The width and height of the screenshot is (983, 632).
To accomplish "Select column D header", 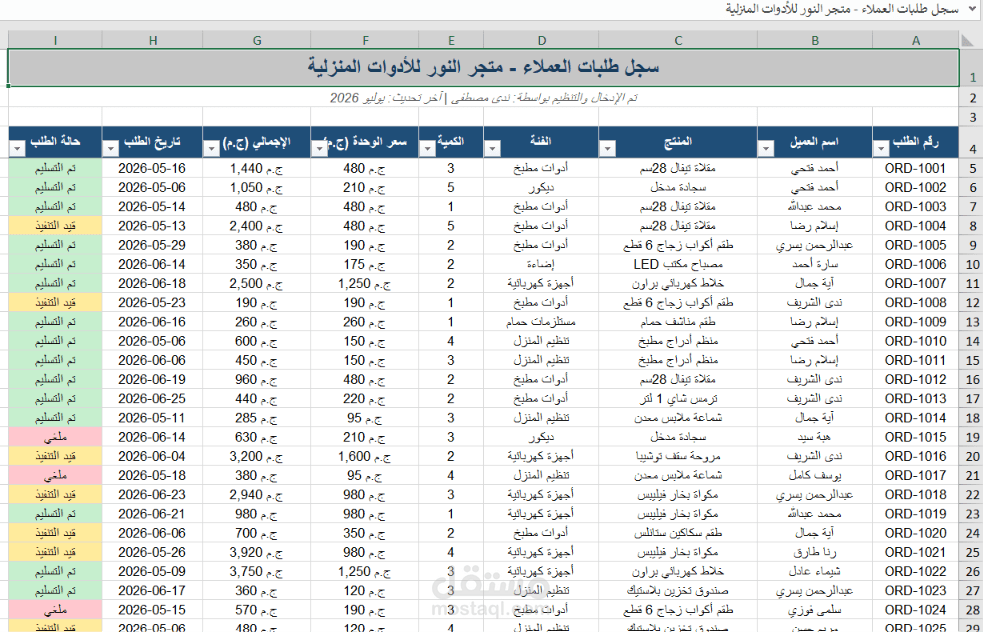I will pos(541,40).
